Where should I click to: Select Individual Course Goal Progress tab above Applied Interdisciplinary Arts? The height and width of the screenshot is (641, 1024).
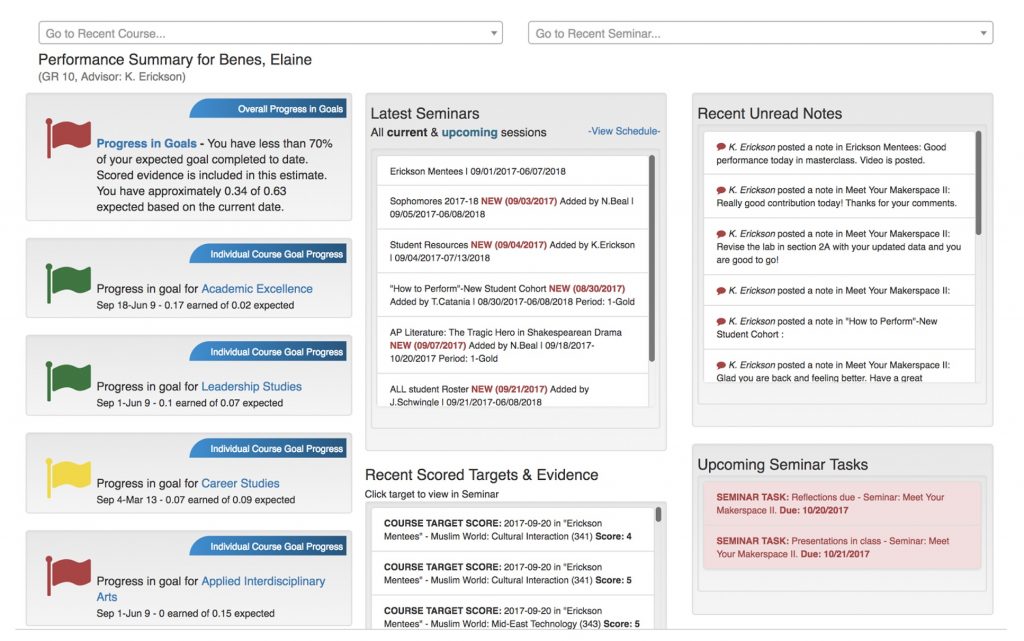[268, 546]
